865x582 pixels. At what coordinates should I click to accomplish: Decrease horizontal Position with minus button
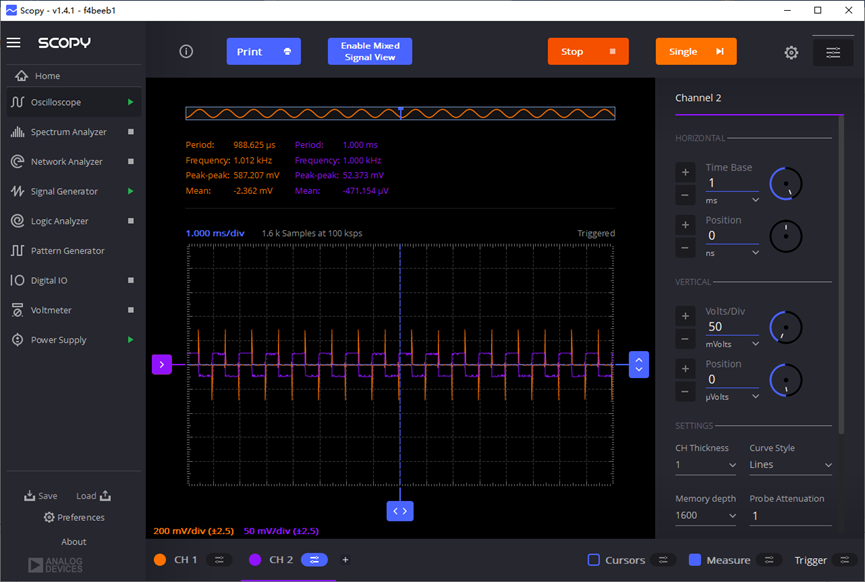tap(685, 248)
